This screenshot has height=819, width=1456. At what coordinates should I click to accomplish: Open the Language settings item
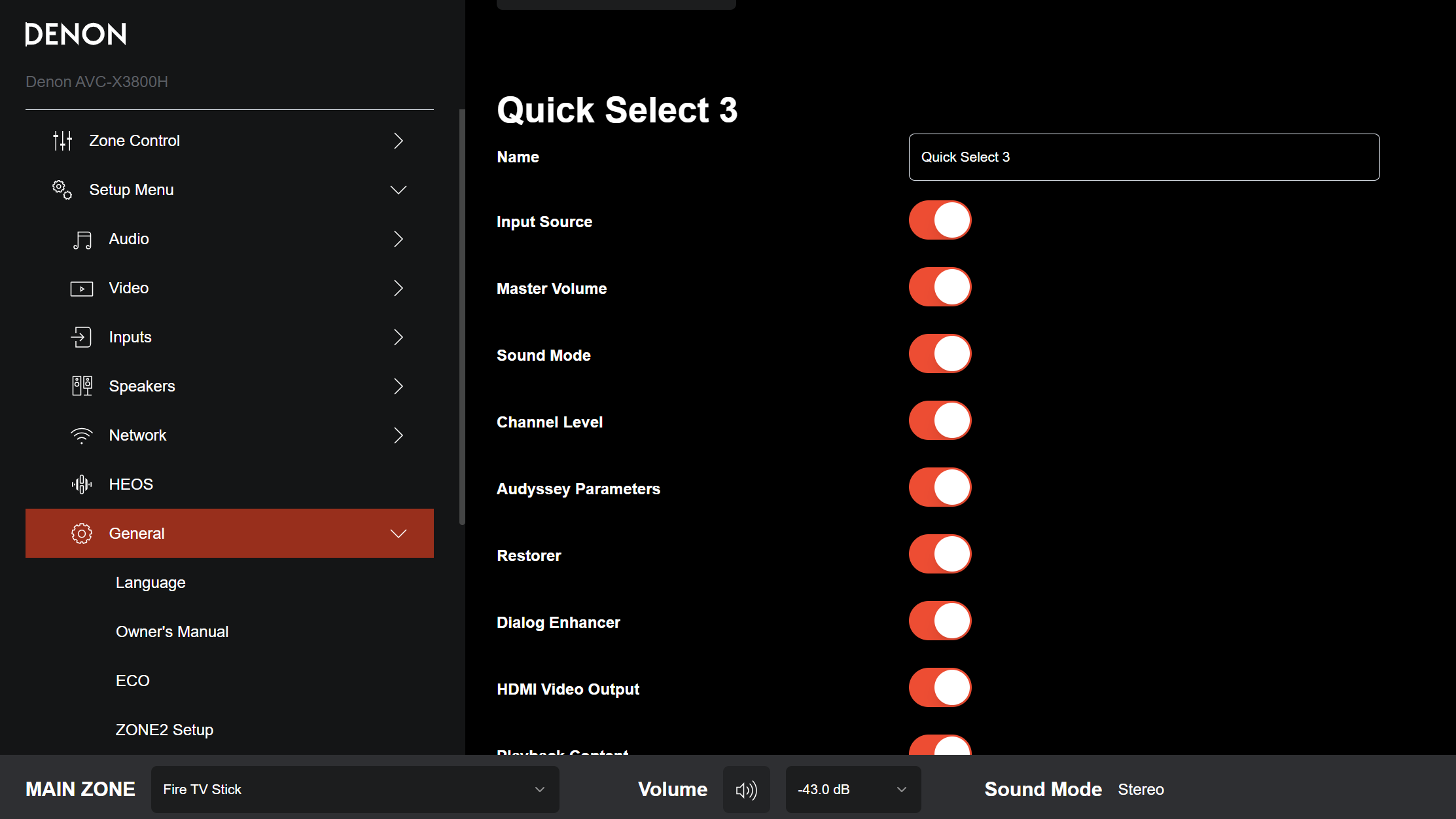click(x=151, y=583)
